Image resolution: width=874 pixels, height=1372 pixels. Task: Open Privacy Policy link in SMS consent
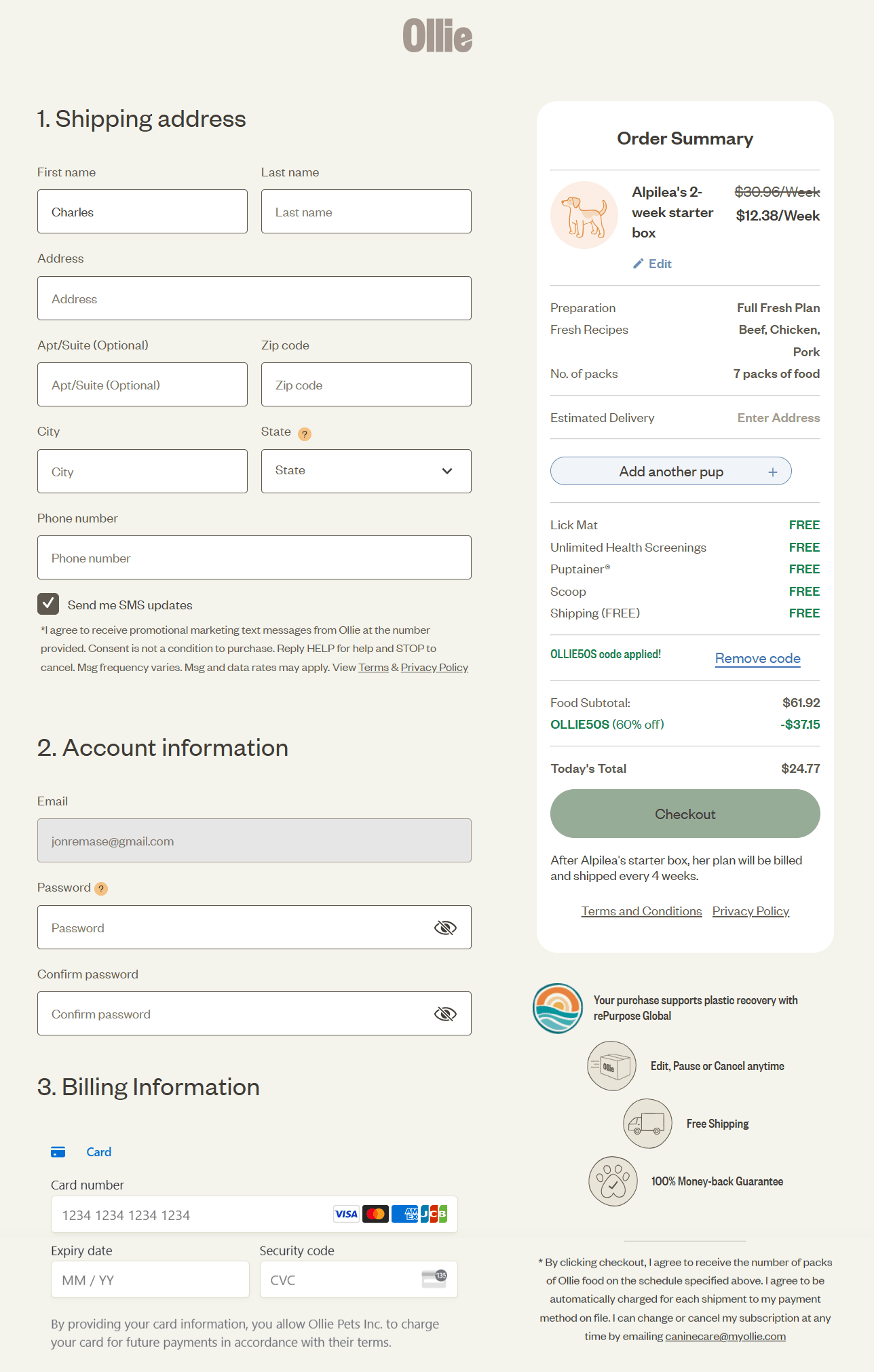[x=434, y=668]
